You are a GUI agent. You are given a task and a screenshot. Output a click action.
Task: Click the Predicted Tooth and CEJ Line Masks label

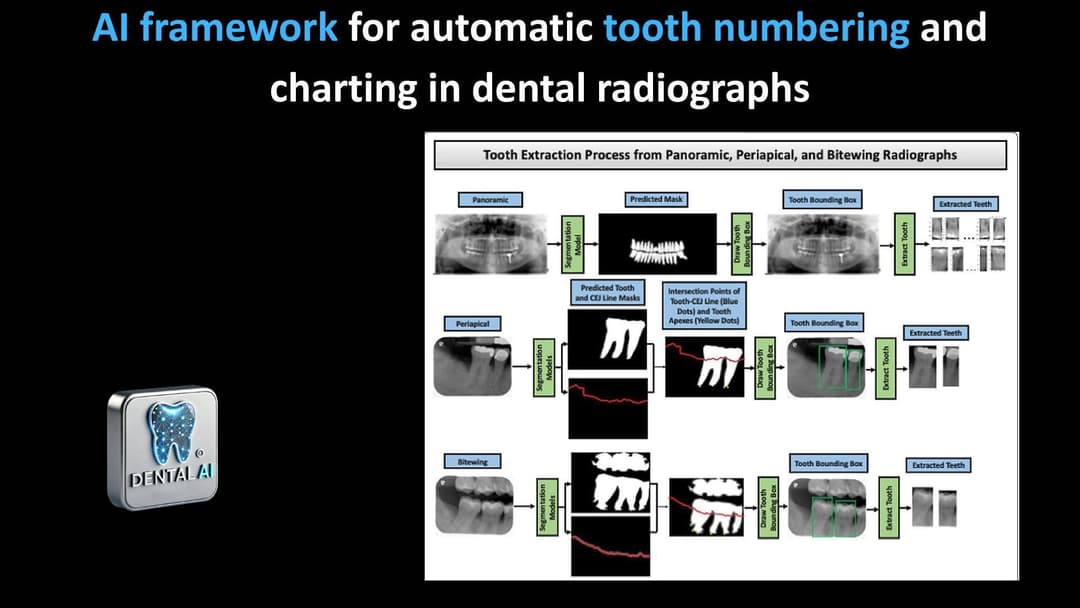[x=607, y=293]
